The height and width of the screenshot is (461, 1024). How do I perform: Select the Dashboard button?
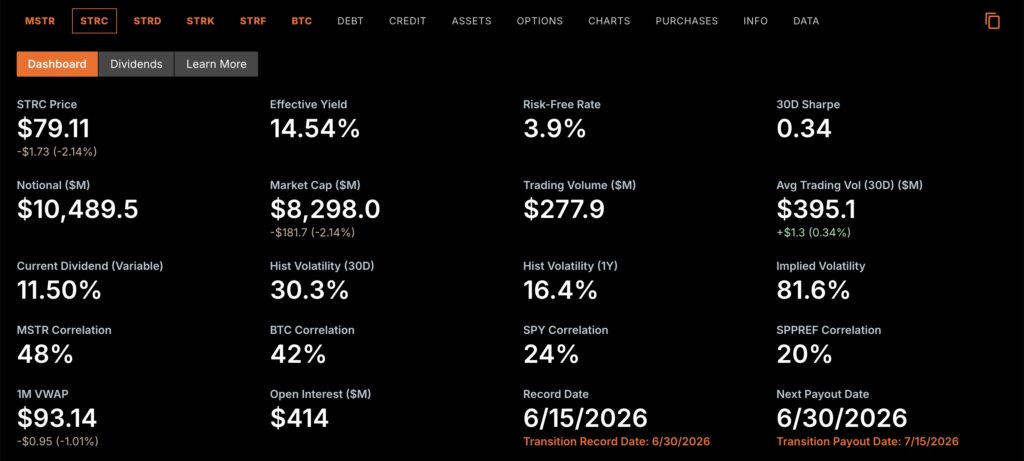click(x=57, y=64)
